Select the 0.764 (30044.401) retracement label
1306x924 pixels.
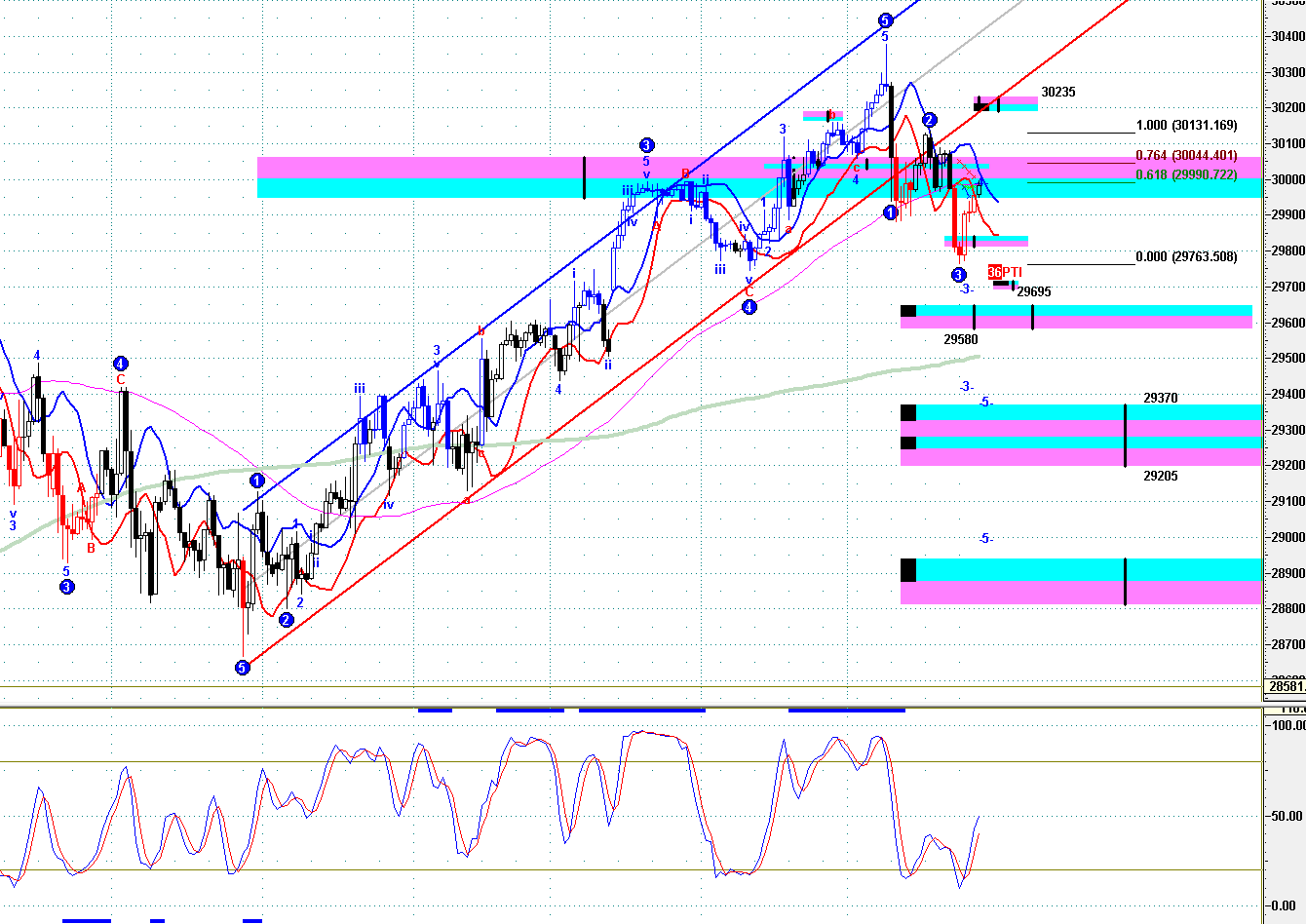point(1187,156)
